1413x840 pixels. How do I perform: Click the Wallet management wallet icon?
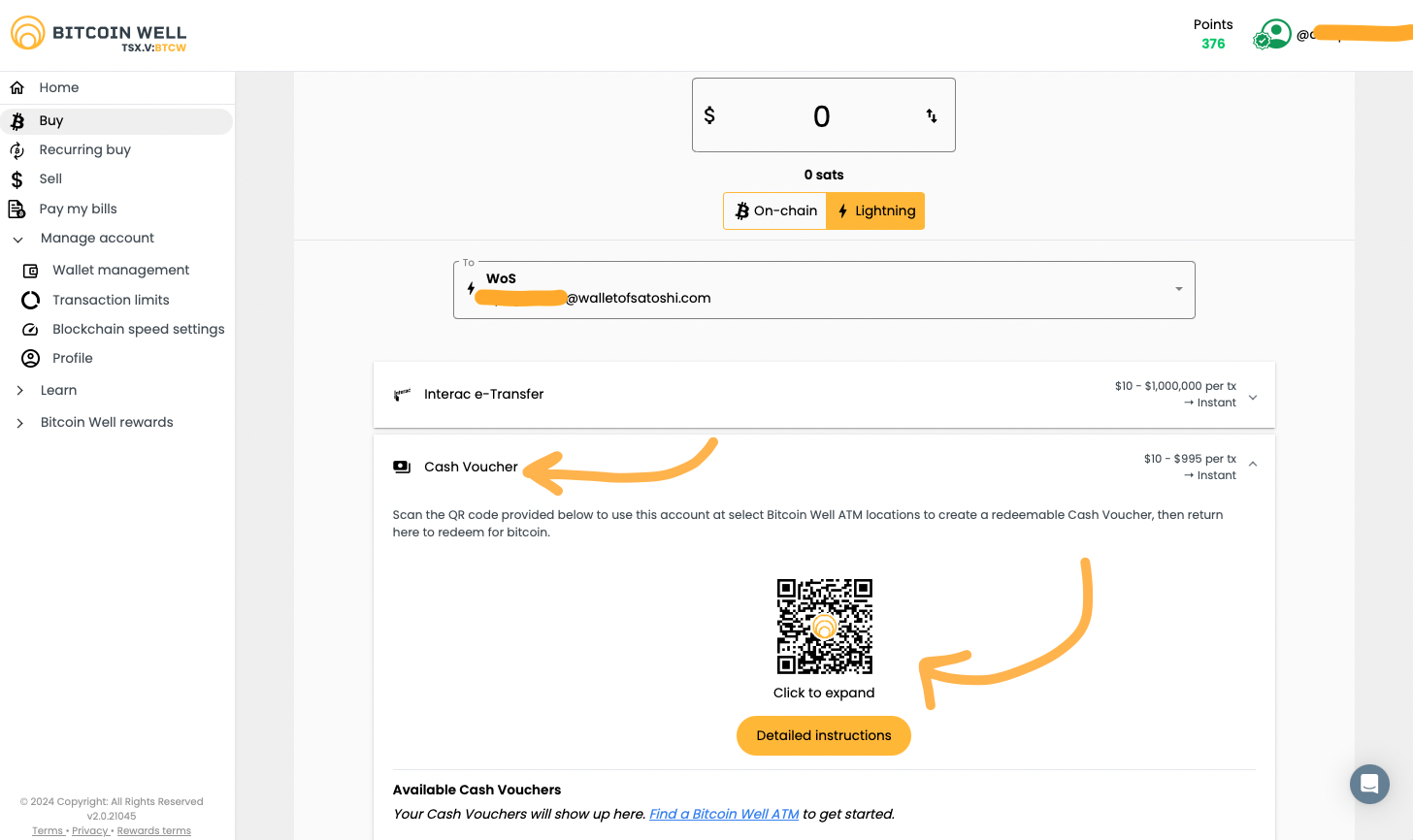pos(30,271)
